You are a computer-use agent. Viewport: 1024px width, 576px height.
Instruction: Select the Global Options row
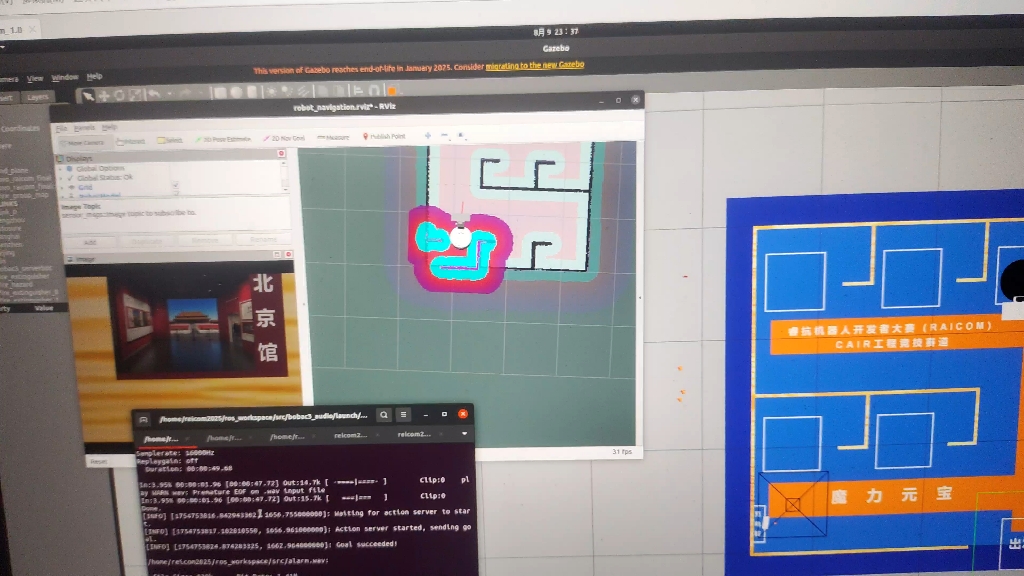[x=100, y=168]
